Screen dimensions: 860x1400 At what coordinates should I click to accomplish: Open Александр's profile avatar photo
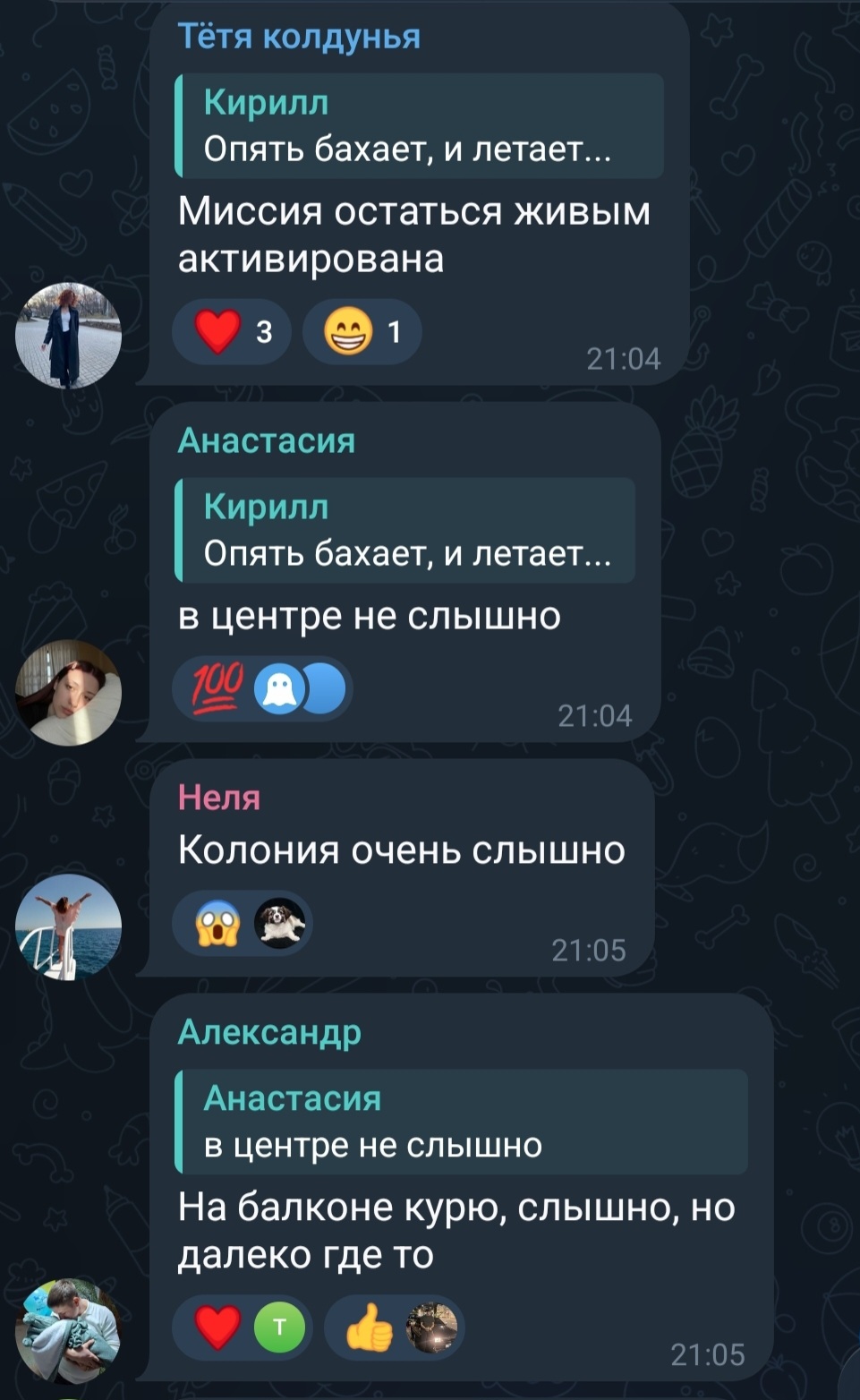[68, 1330]
